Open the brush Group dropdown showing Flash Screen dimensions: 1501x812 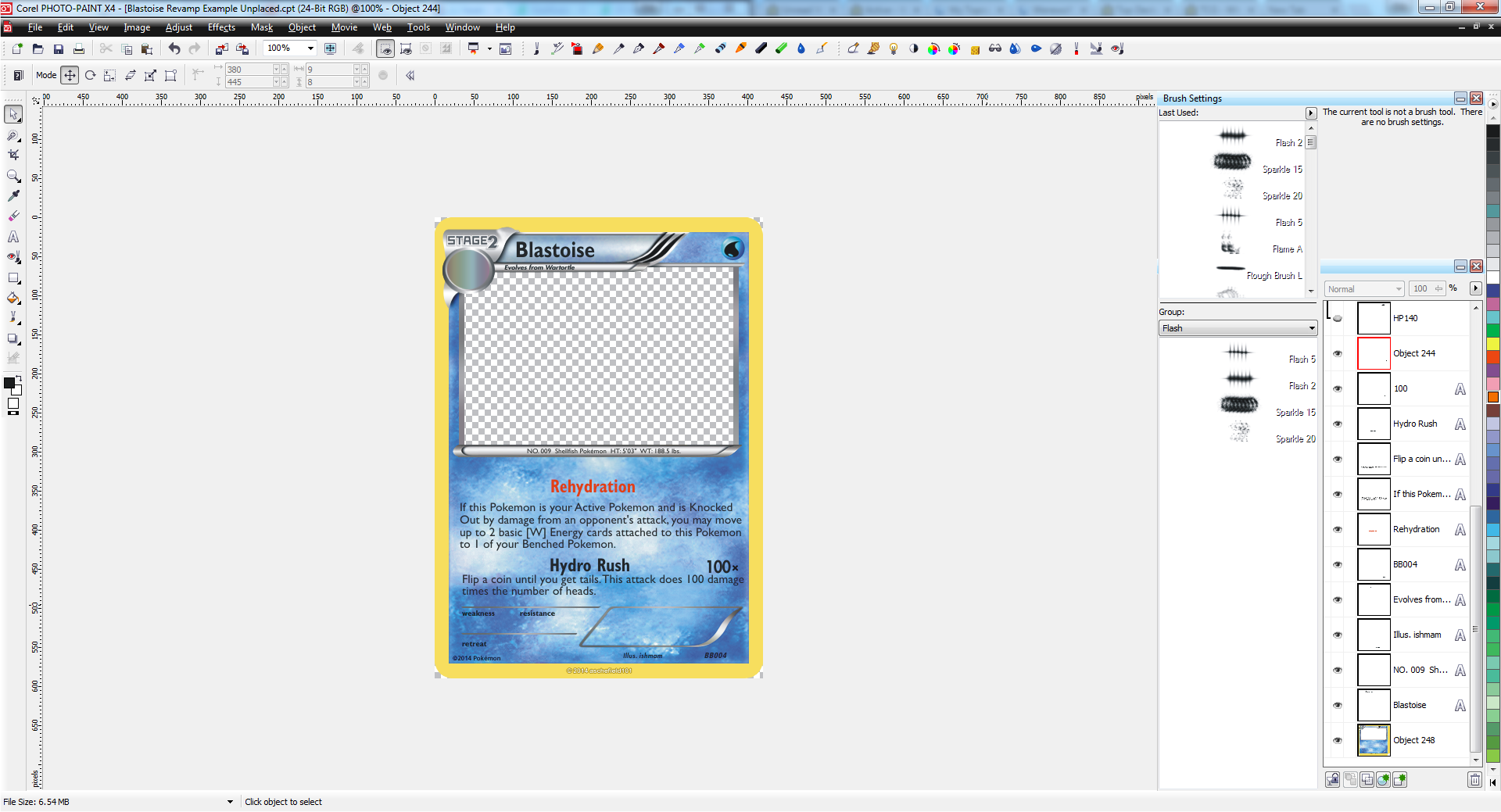click(1238, 328)
